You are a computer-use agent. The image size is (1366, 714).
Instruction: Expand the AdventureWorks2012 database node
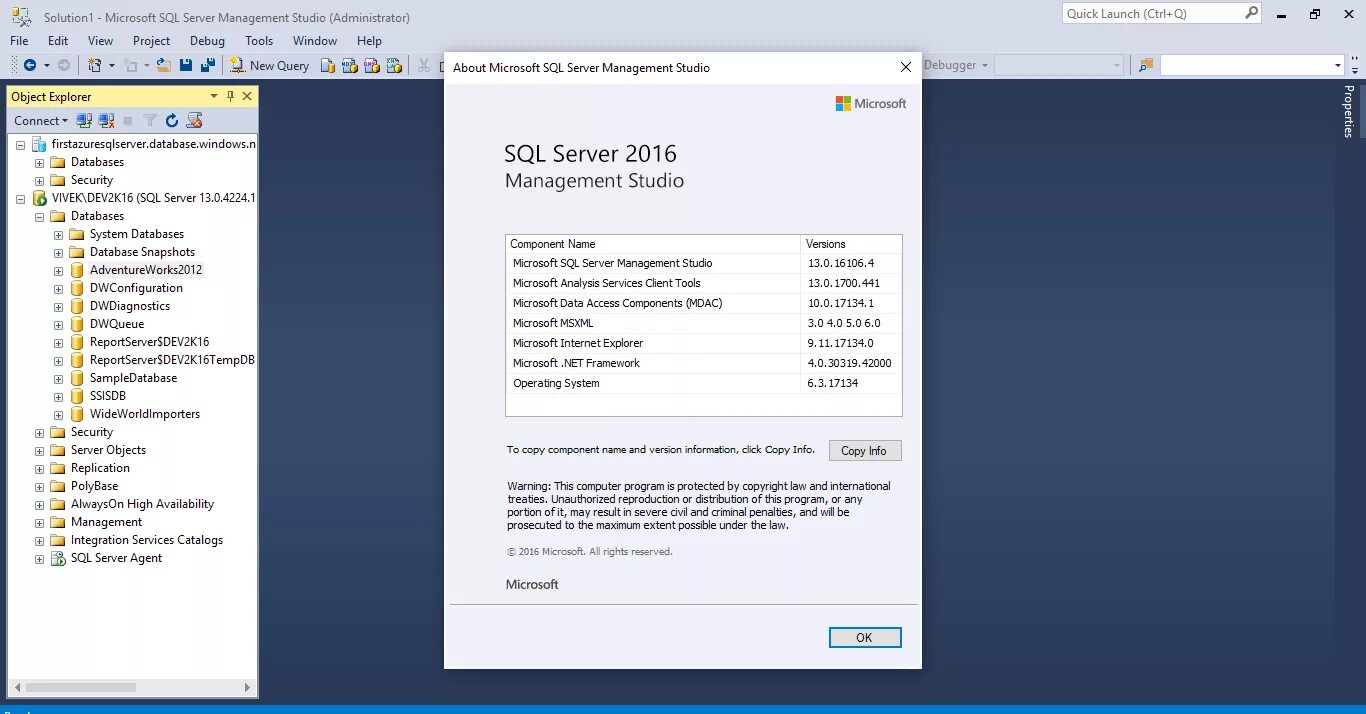[x=58, y=270]
